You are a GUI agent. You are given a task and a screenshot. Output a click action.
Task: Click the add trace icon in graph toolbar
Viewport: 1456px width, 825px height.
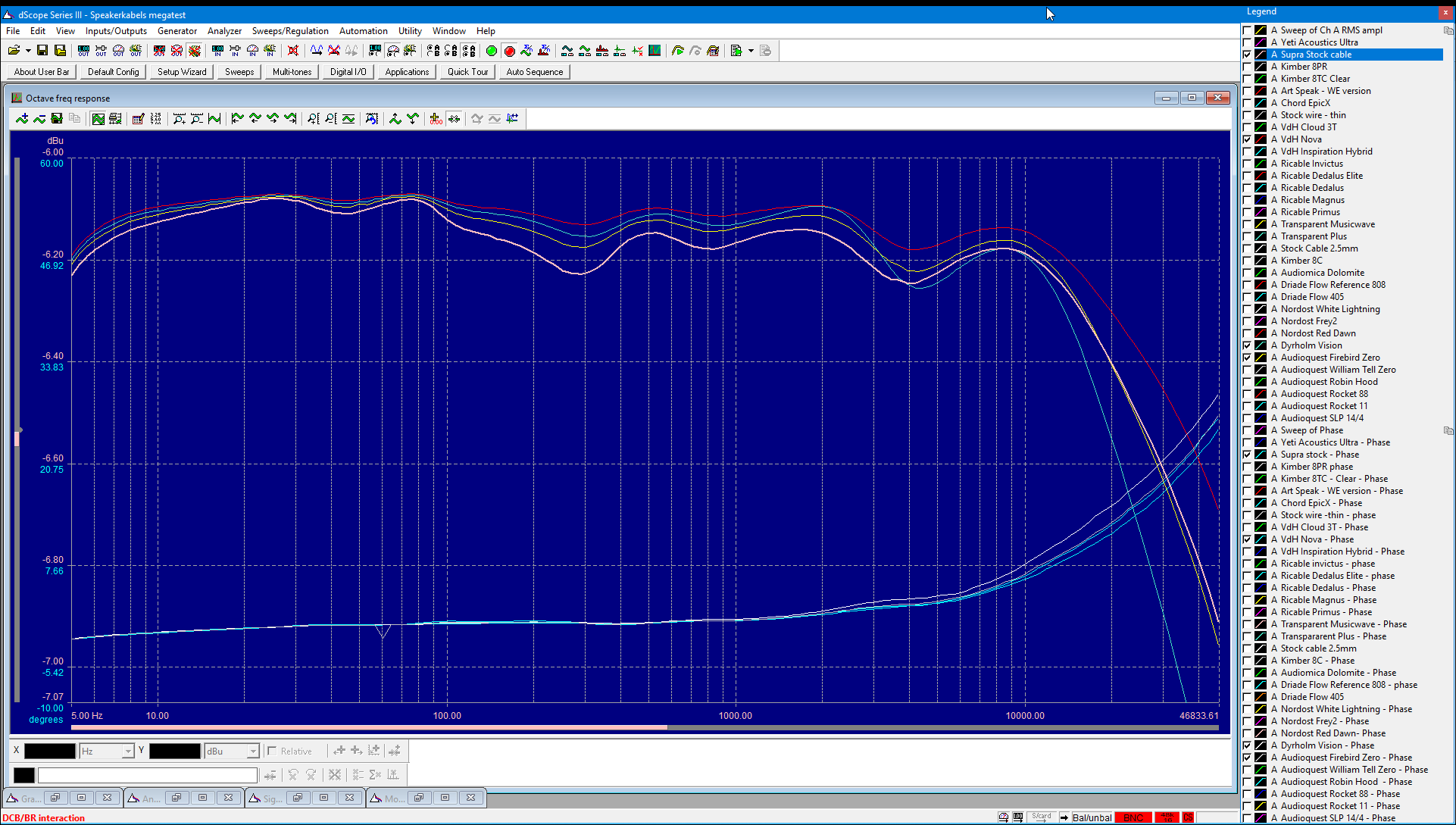[x=22, y=118]
